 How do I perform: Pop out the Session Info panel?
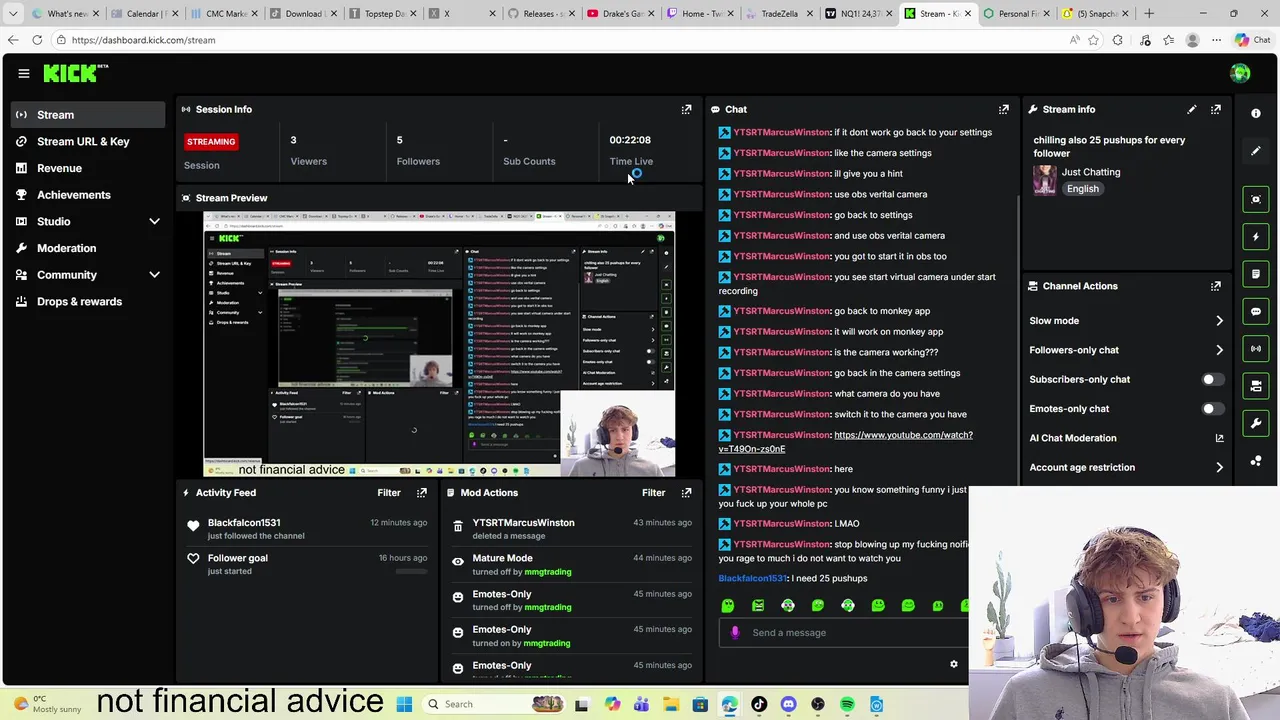click(x=686, y=109)
